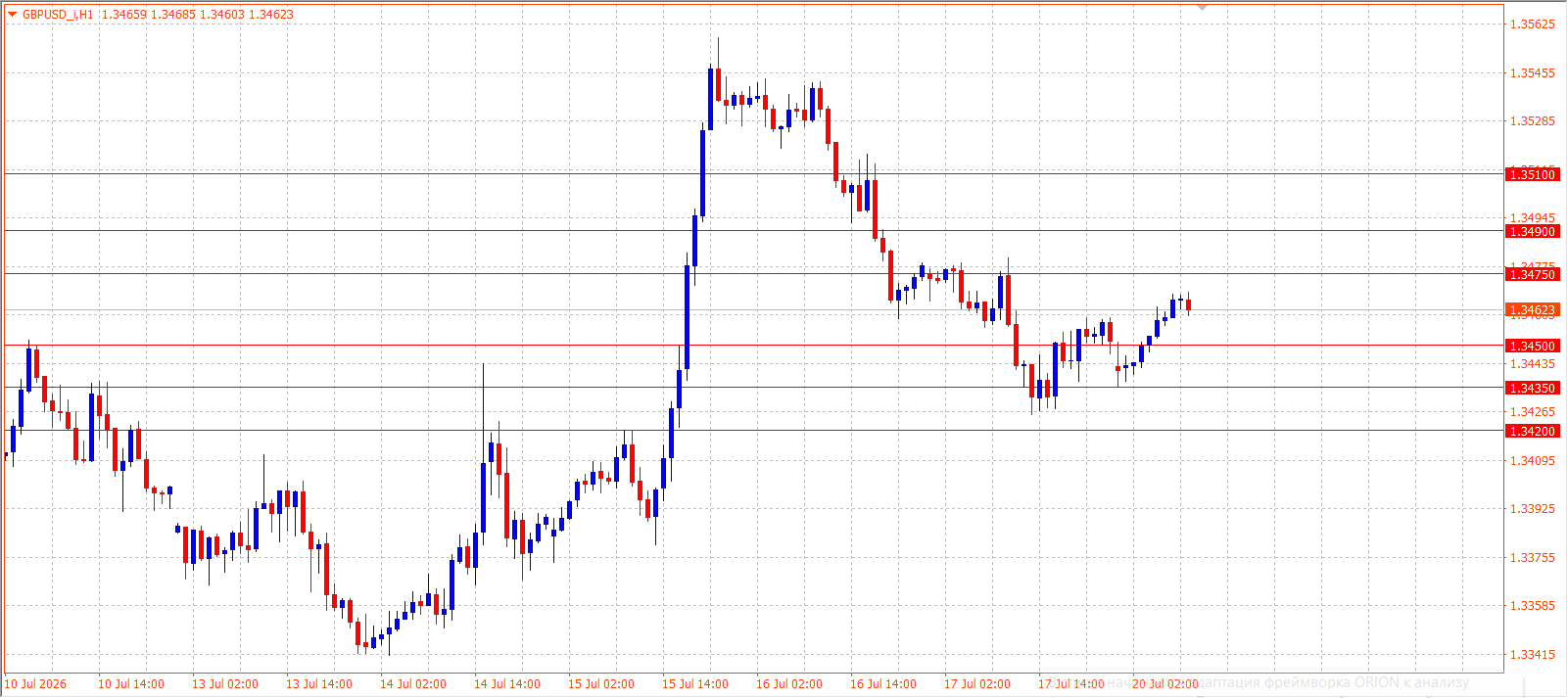Click the 1.34095 price scale value
1568x698 pixels.
(x=1533, y=461)
